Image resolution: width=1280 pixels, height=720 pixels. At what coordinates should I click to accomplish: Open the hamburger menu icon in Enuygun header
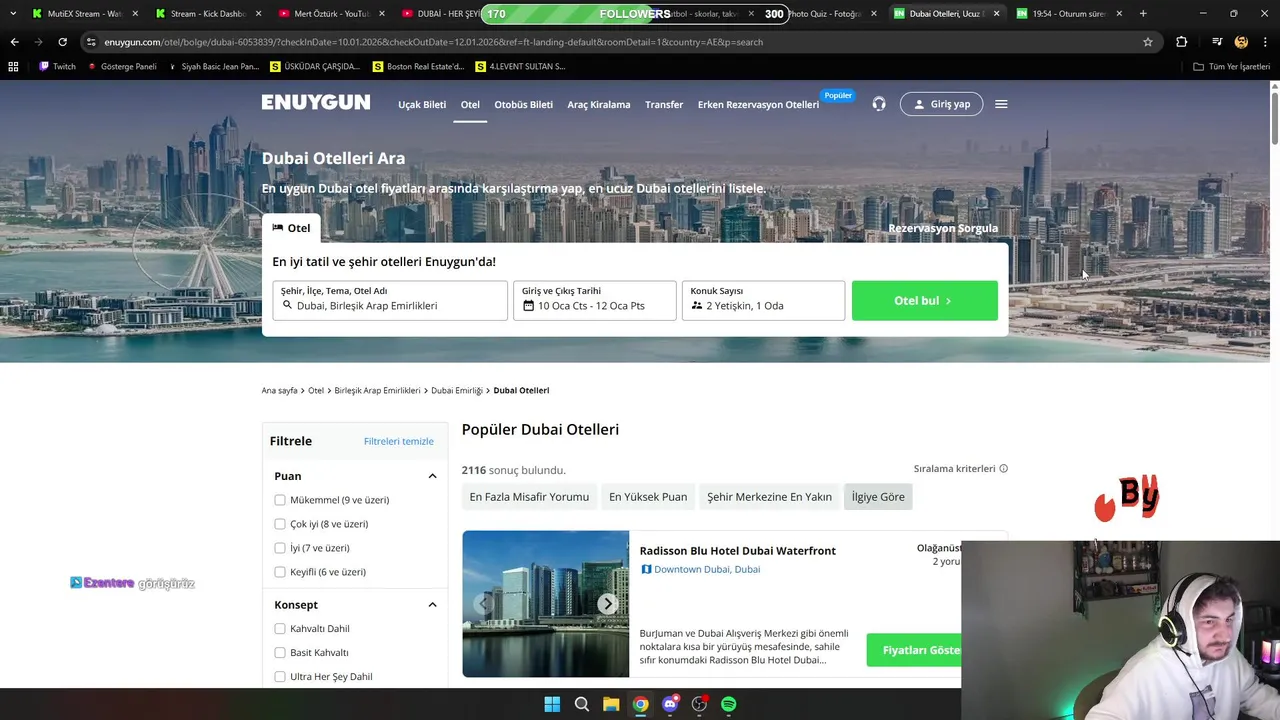[1001, 104]
